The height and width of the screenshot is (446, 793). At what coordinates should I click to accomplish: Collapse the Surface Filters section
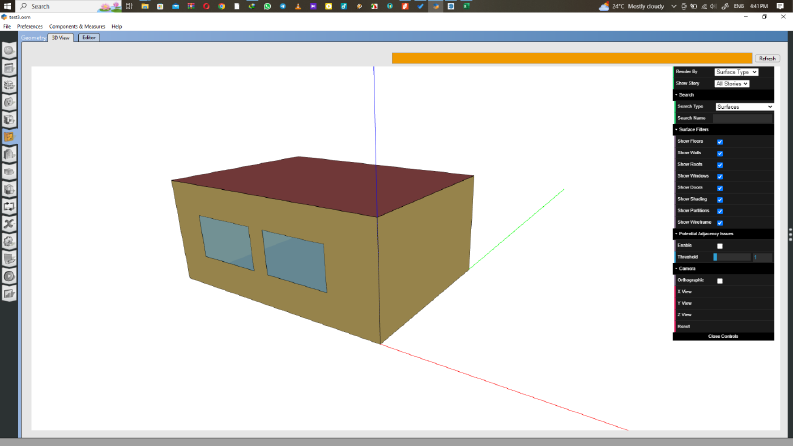723,129
